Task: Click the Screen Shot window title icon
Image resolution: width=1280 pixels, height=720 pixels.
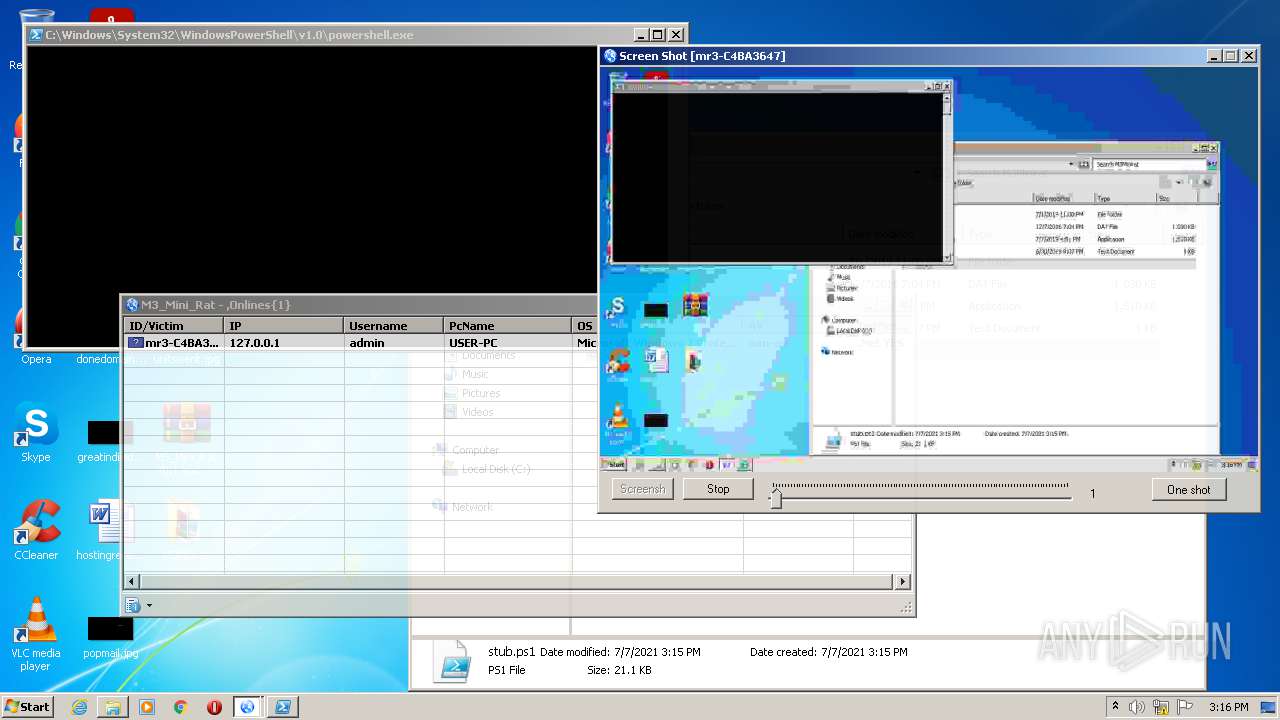Action: coord(610,56)
